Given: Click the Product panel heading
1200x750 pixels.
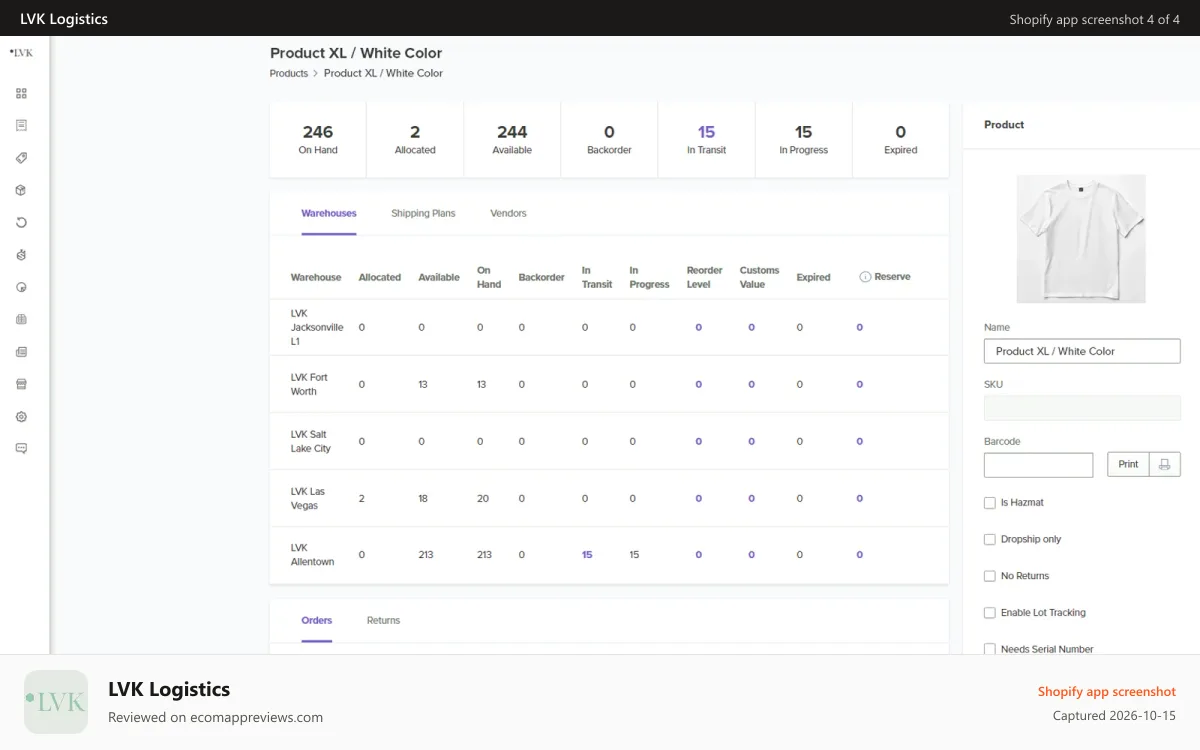Looking at the screenshot, I should pos(1004,125).
